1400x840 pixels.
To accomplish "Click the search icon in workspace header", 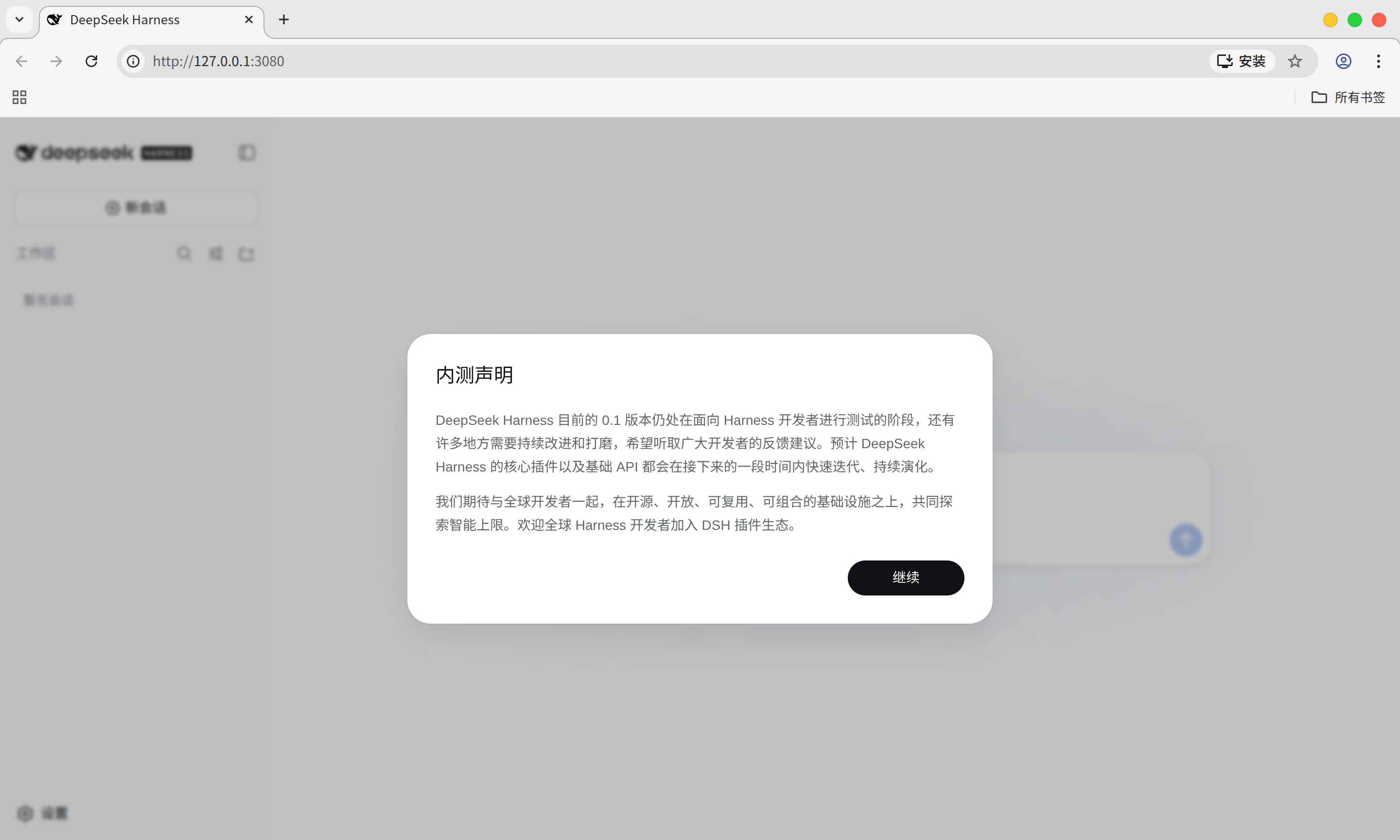I will pos(184,254).
